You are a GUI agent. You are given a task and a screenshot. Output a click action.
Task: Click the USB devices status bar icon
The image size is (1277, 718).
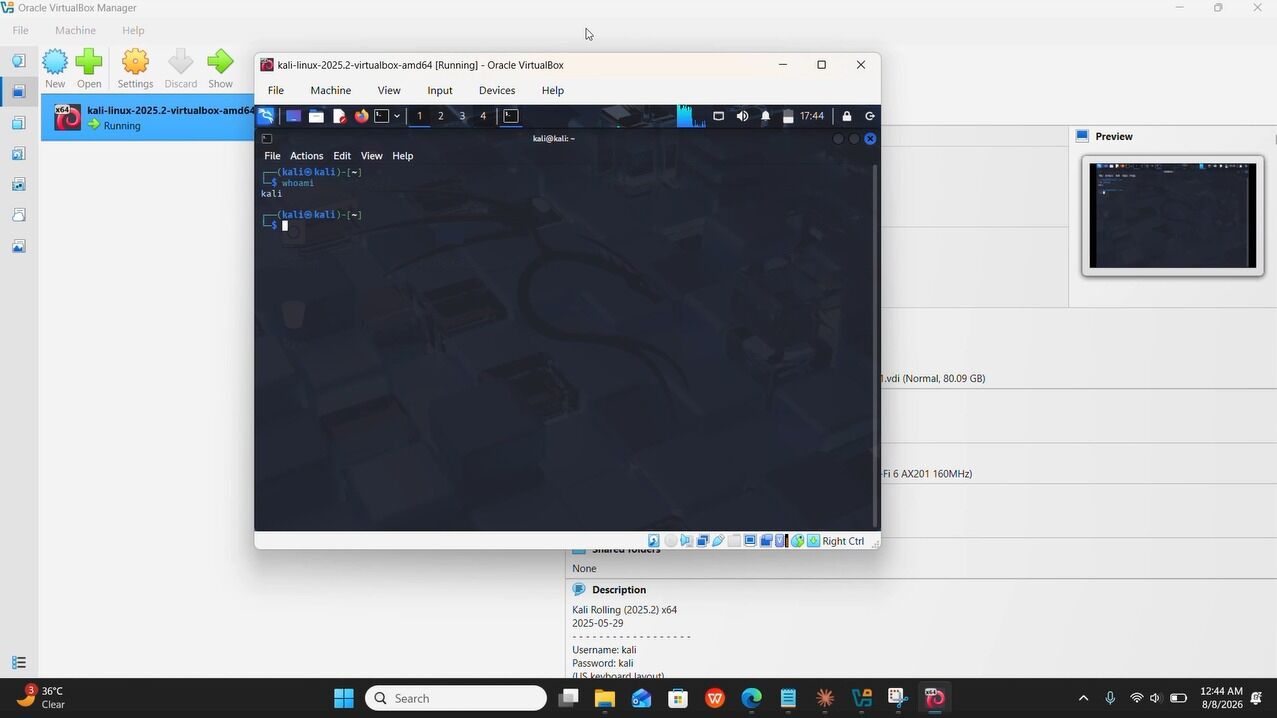[718, 541]
